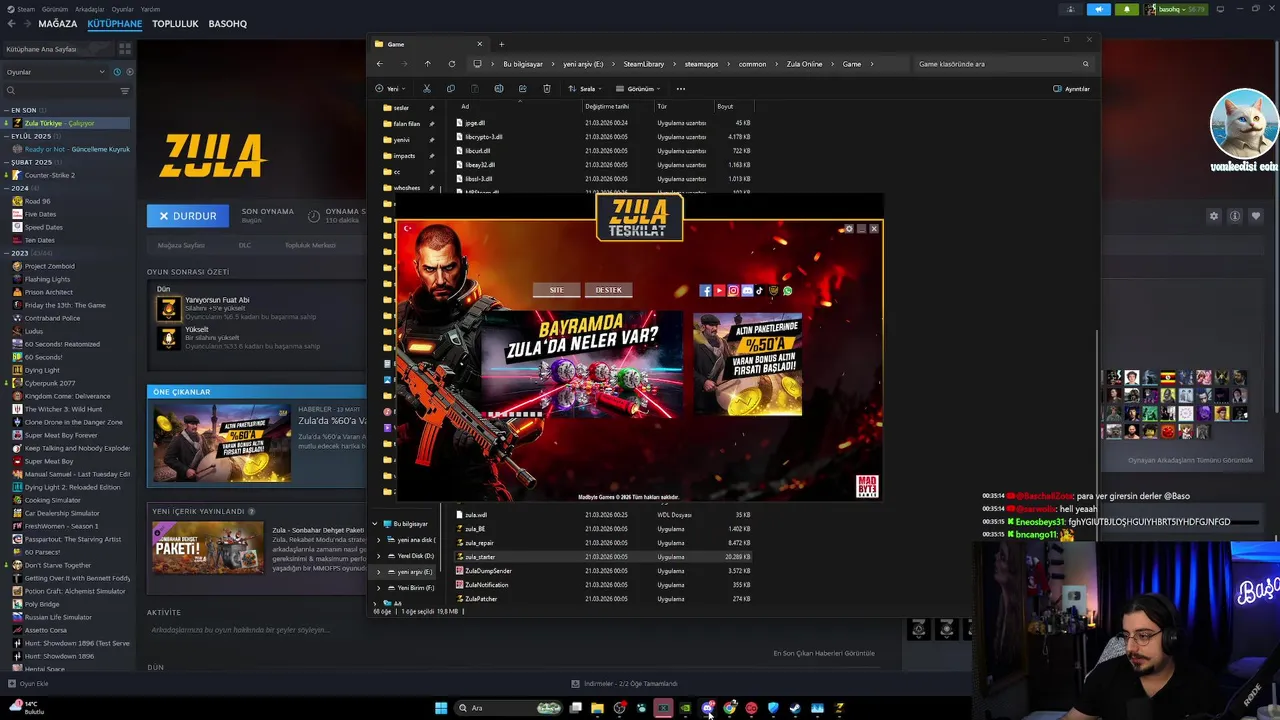The image size is (1280, 720).
Task: Click Delete trash icon in Explorer toolbar
Action: tap(546, 89)
